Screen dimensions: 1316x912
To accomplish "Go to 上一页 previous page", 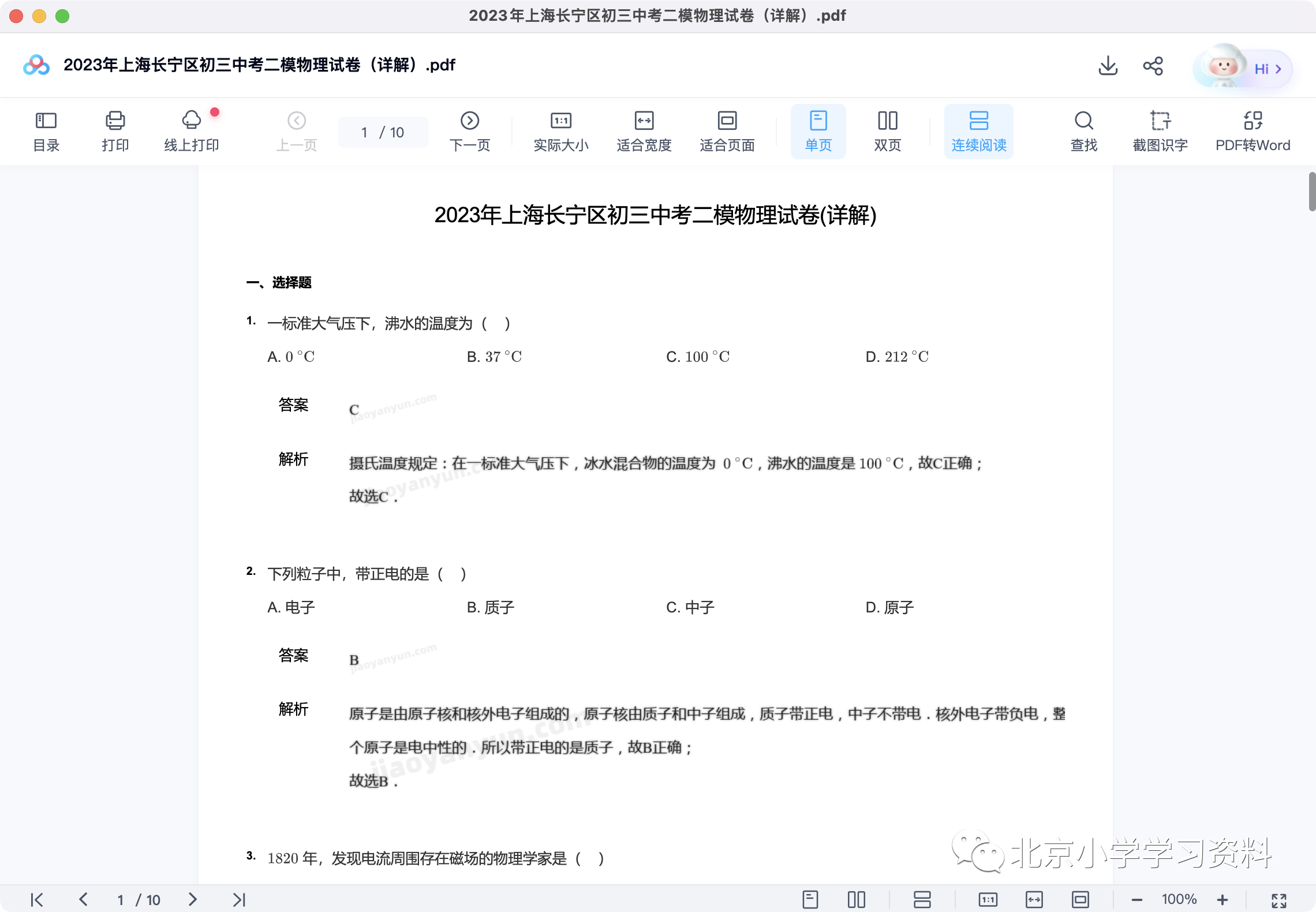I will (x=297, y=132).
